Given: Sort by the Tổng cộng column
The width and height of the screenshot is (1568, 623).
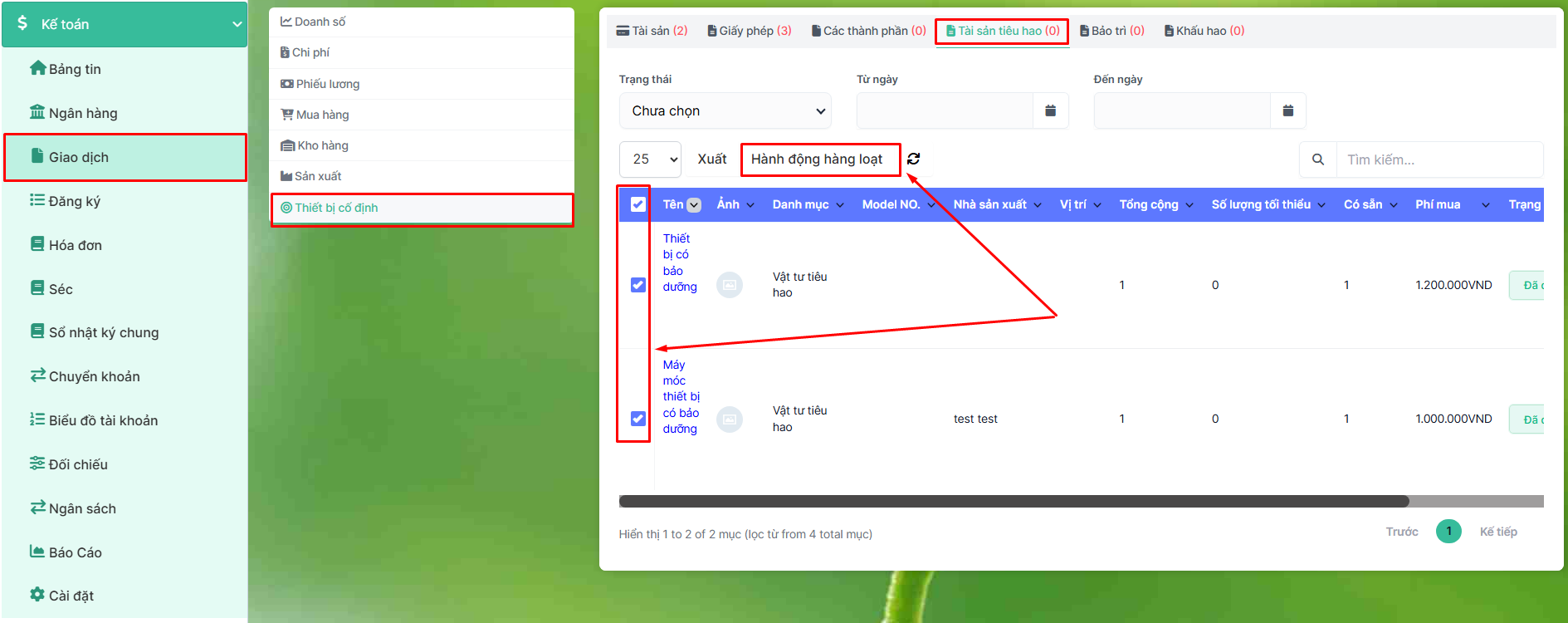Looking at the screenshot, I should 1155,204.
